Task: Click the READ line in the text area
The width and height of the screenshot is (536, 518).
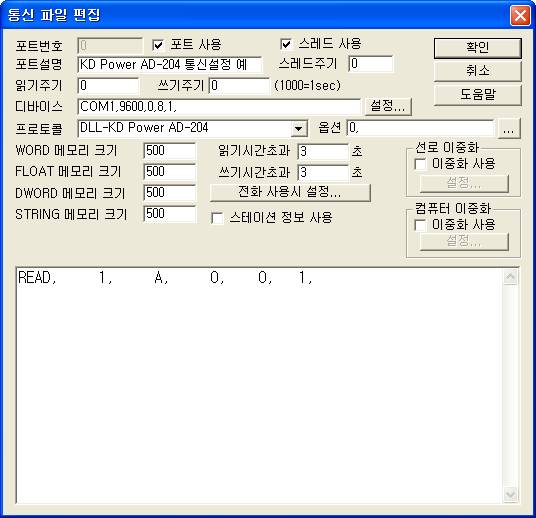Action: click(165, 278)
